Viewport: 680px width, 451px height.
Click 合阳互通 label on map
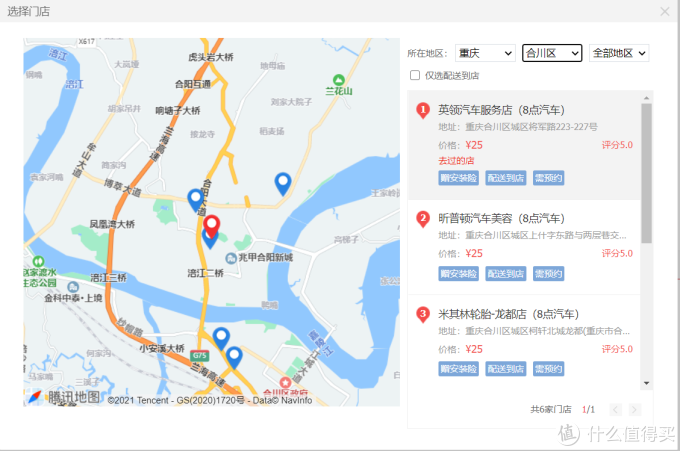click(x=193, y=84)
